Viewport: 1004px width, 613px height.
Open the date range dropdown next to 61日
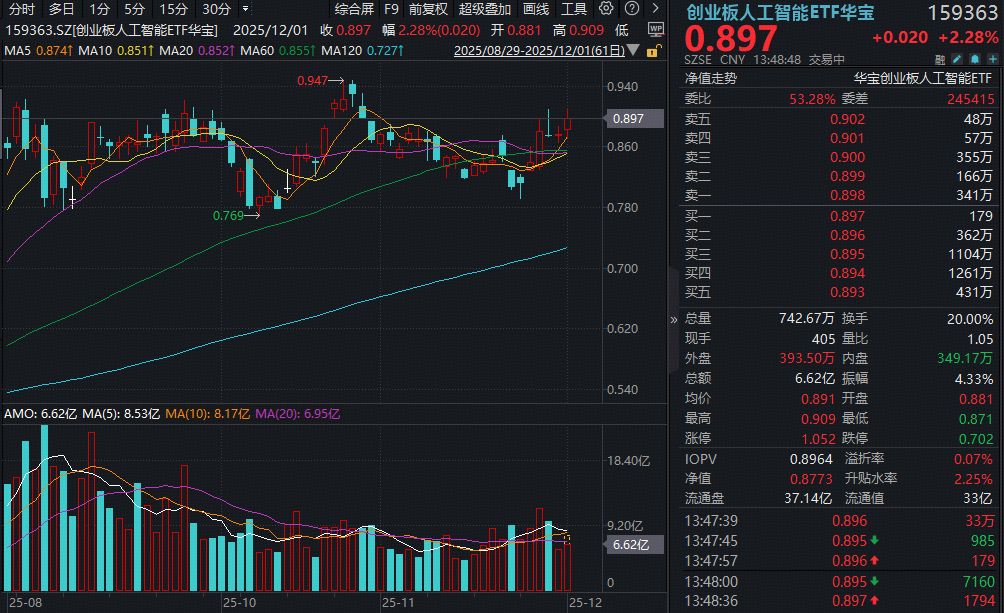point(632,50)
